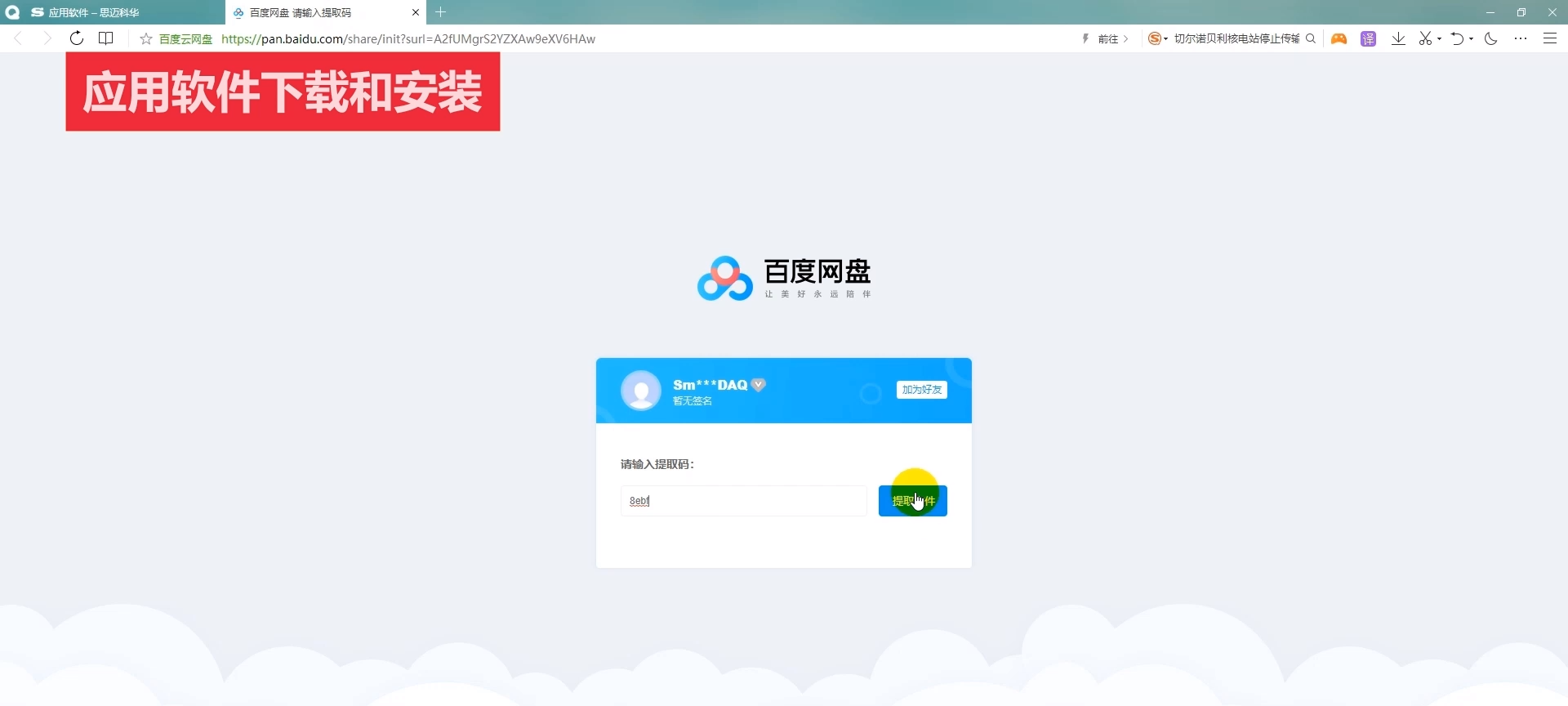Open reading mode book icon

105,38
